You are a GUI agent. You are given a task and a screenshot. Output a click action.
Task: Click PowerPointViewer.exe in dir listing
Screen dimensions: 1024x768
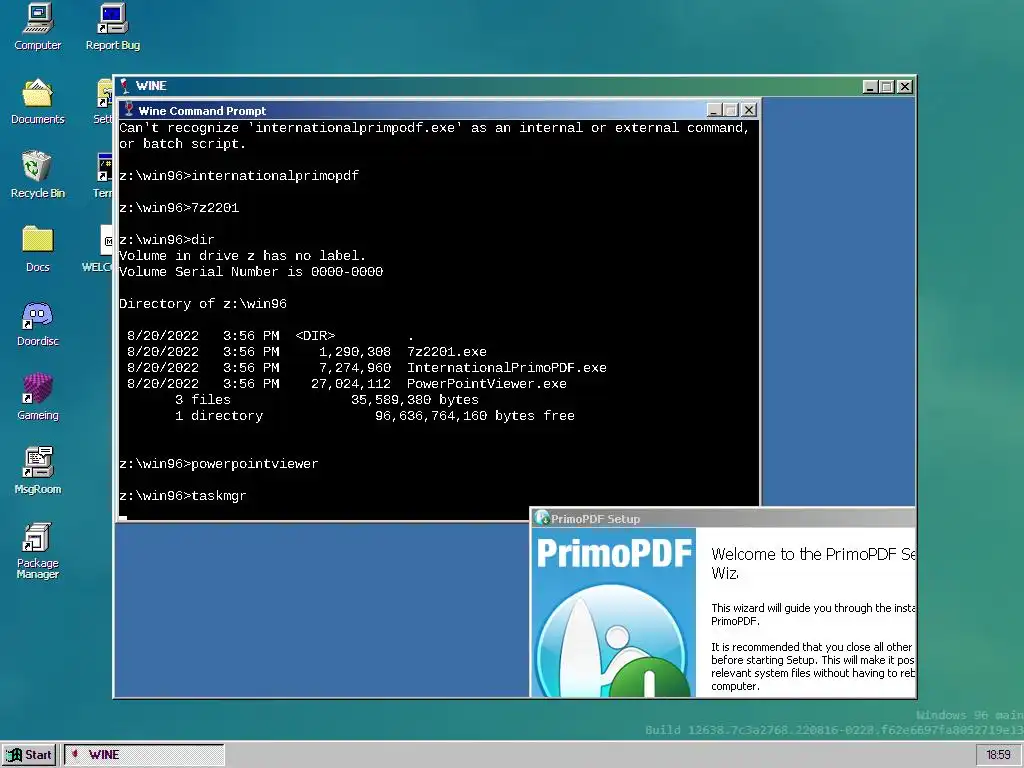(487, 384)
